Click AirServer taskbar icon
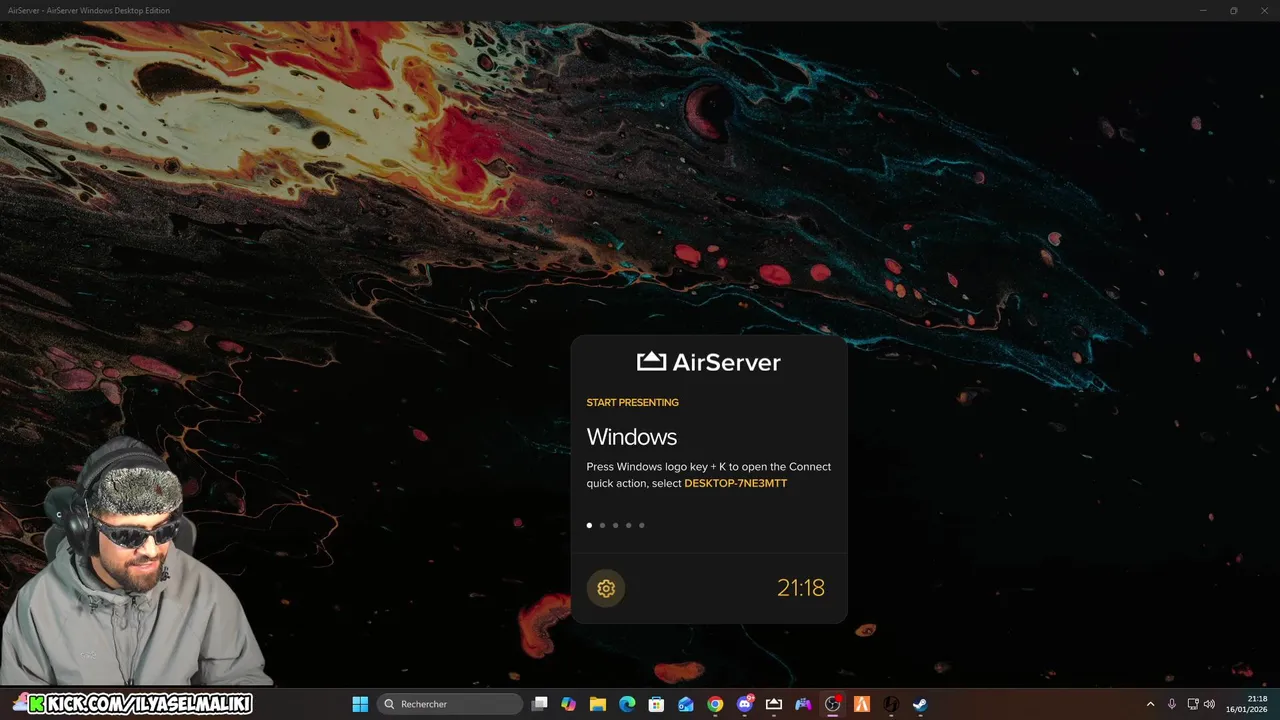This screenshot has width=1280, height=720. pos(774,704)
